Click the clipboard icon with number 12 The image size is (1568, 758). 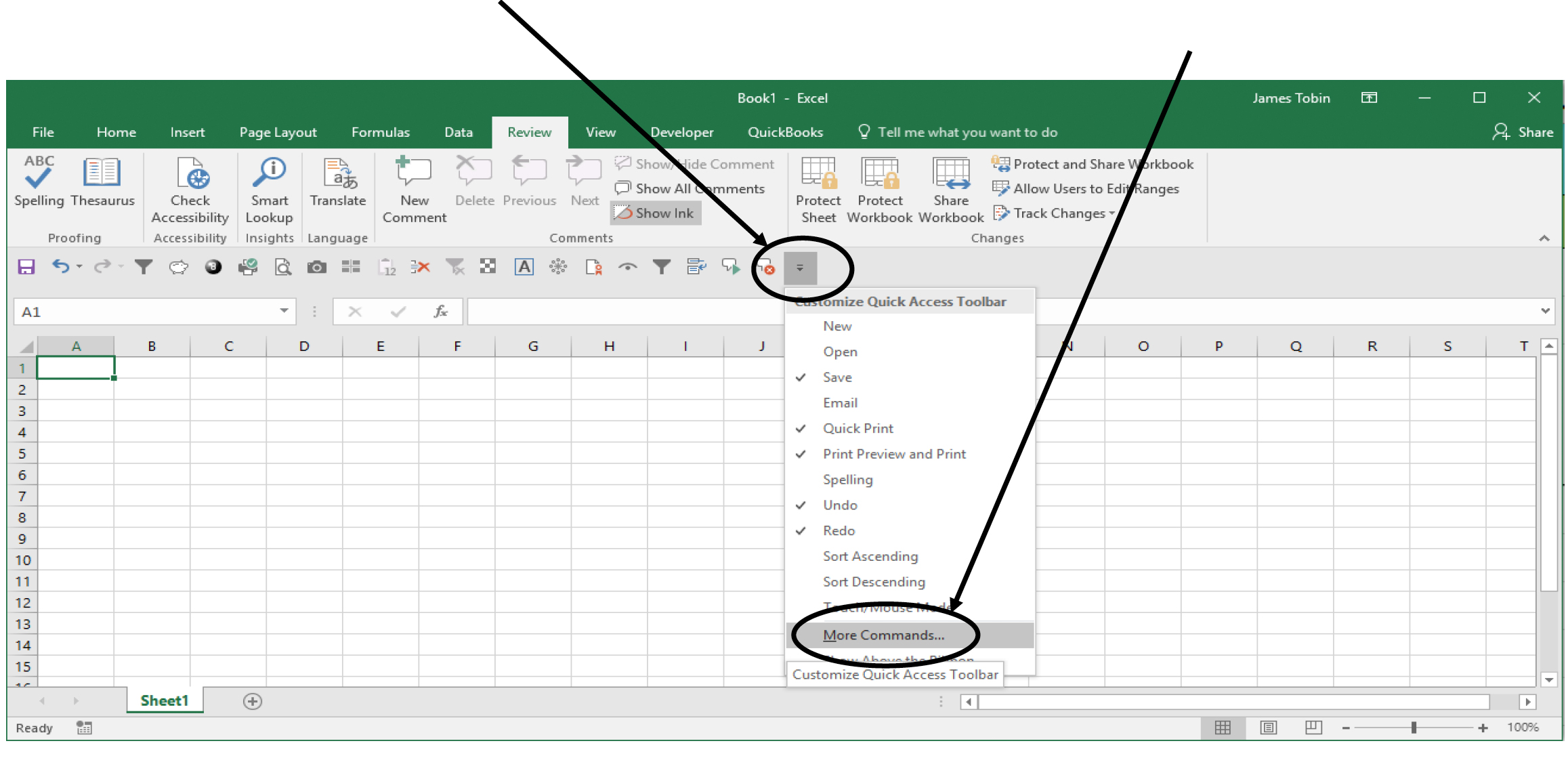[x=386, y=268]
